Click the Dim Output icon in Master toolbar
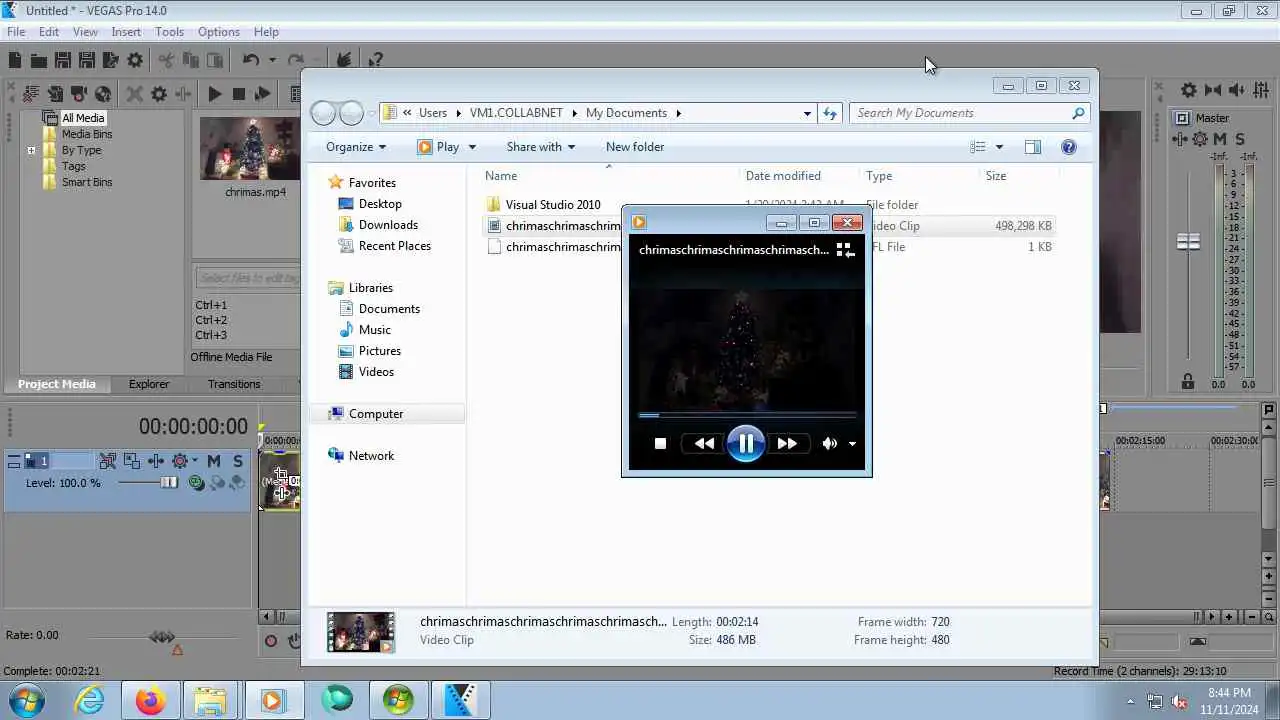The height and width of the screenshot is (720, 1280). 1238,90
